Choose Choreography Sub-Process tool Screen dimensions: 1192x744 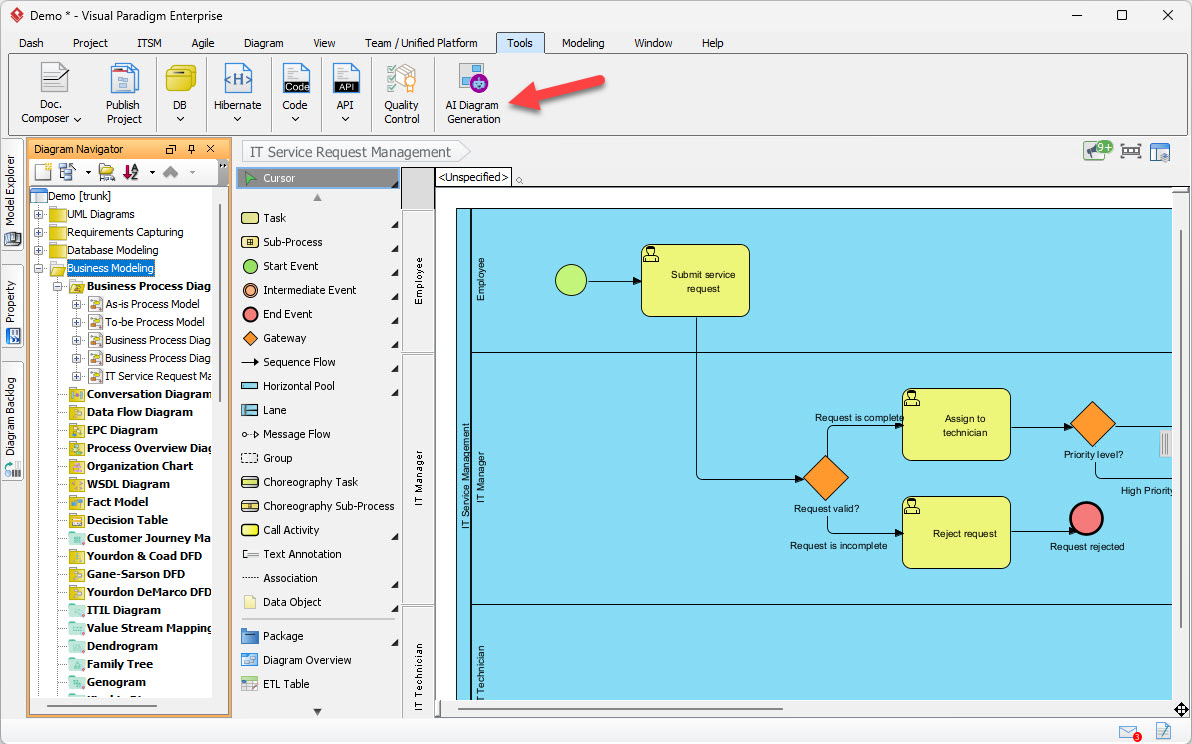318,506
